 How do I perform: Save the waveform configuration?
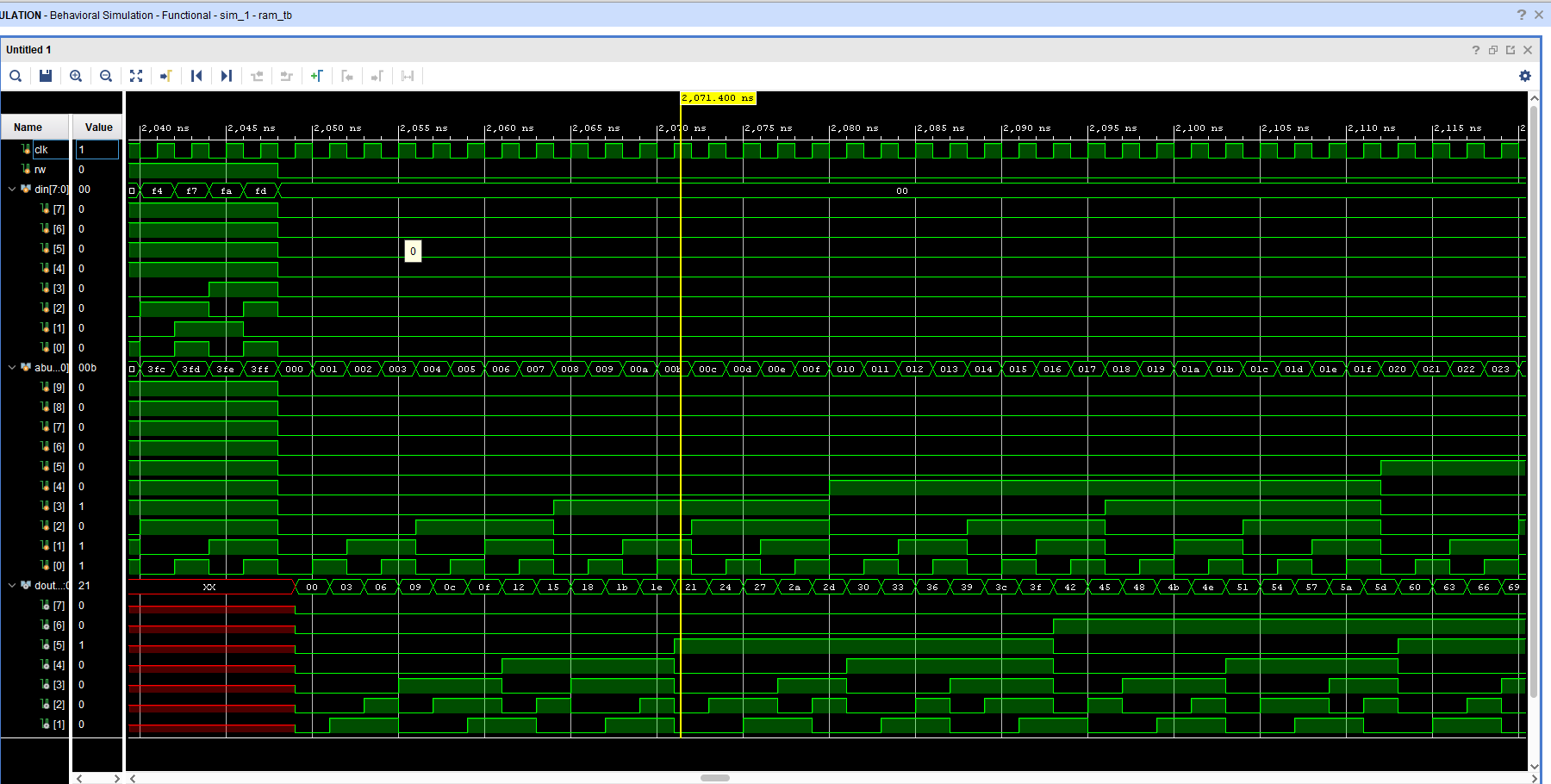click(x=46, y=76)
